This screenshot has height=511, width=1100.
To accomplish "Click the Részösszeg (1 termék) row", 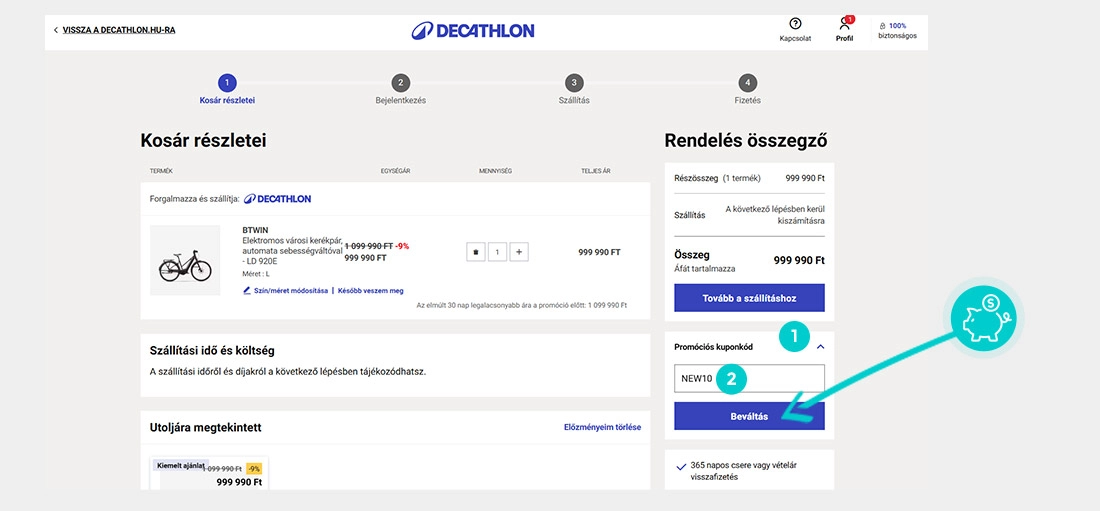I will [749, 178].
